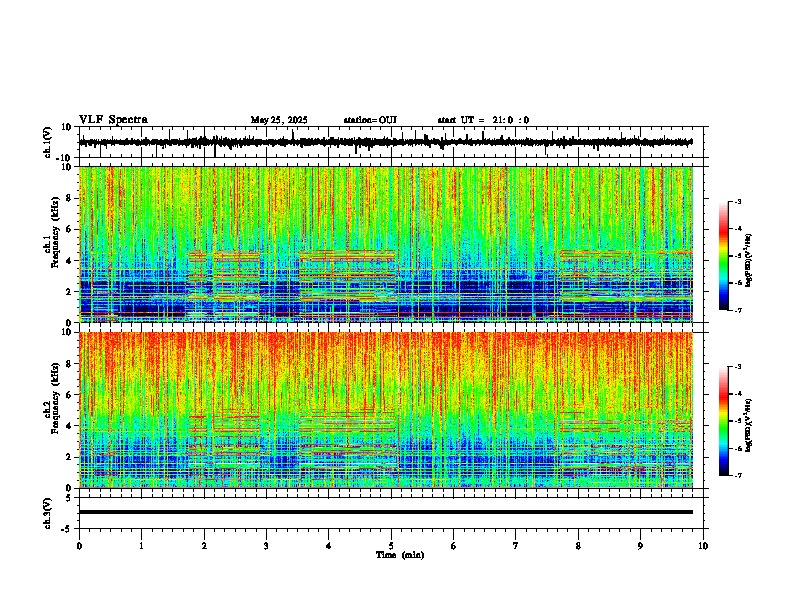Select the ch.2 spectrogram color scale bar

coord(724,421)
